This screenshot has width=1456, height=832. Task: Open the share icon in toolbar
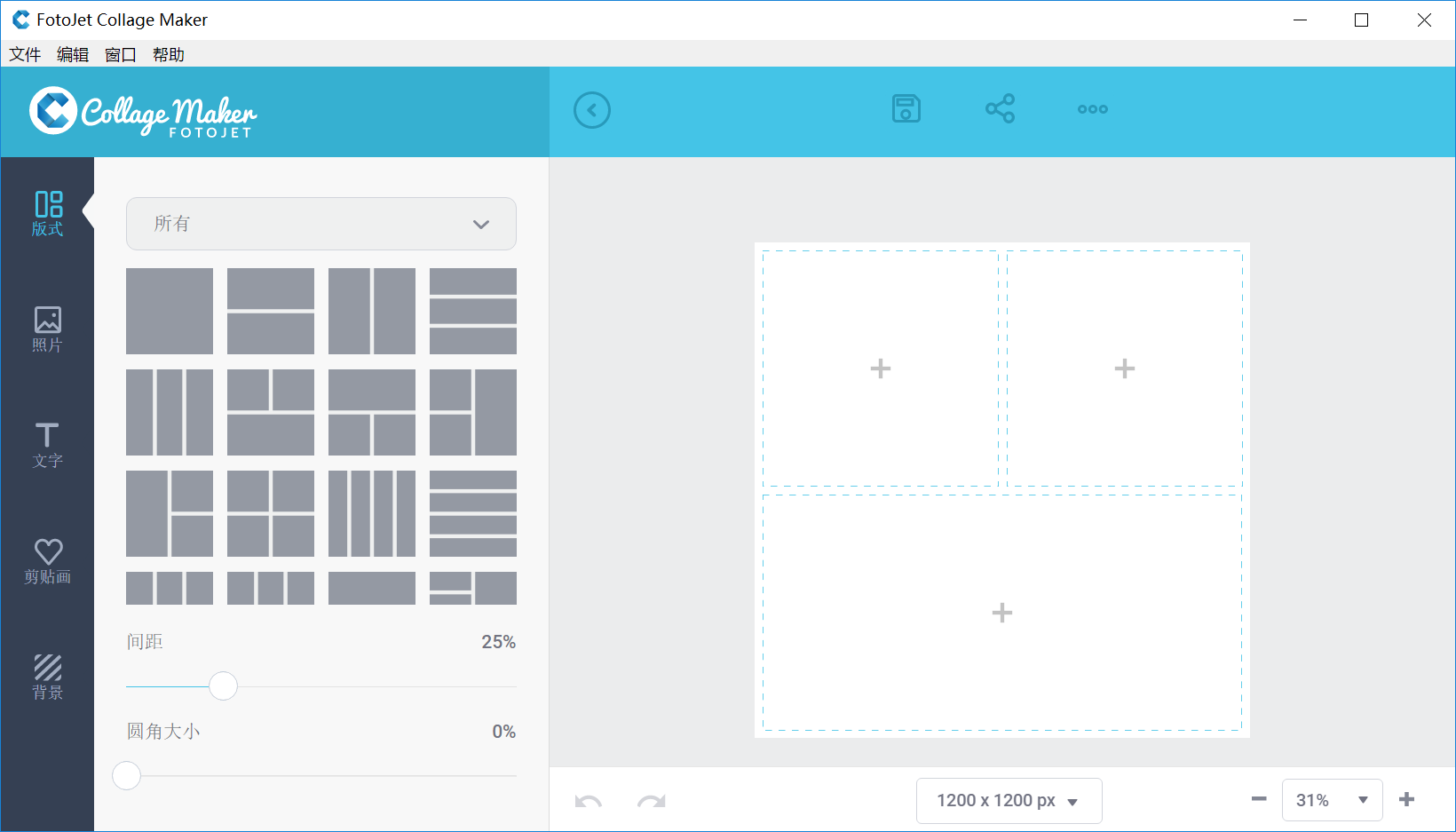[x=1000, y=109]
